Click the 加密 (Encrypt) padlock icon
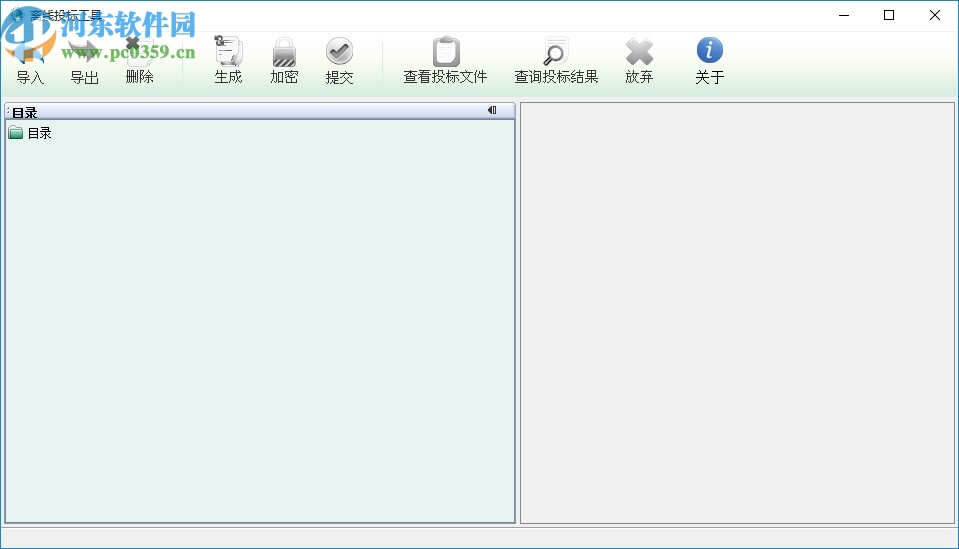959x549 pixels. [x=284, y=52]
